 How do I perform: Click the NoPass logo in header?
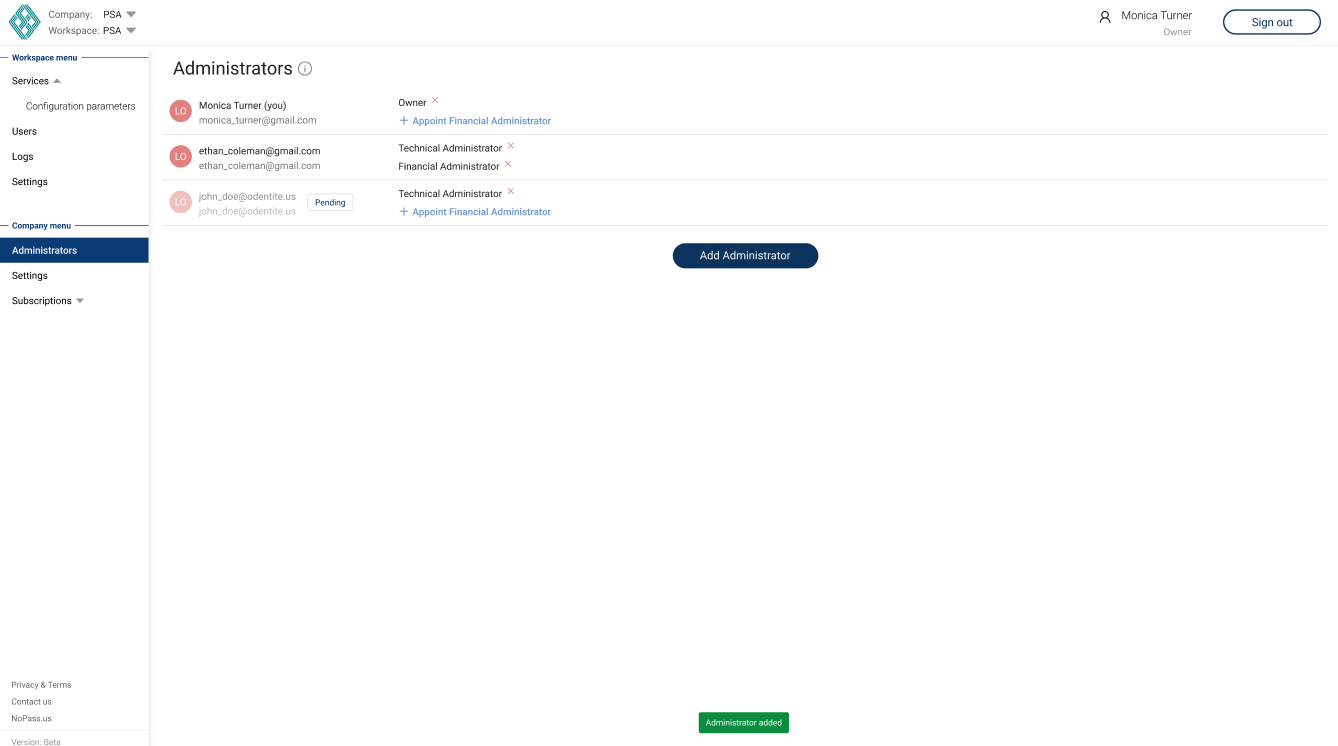click(24, 22)
